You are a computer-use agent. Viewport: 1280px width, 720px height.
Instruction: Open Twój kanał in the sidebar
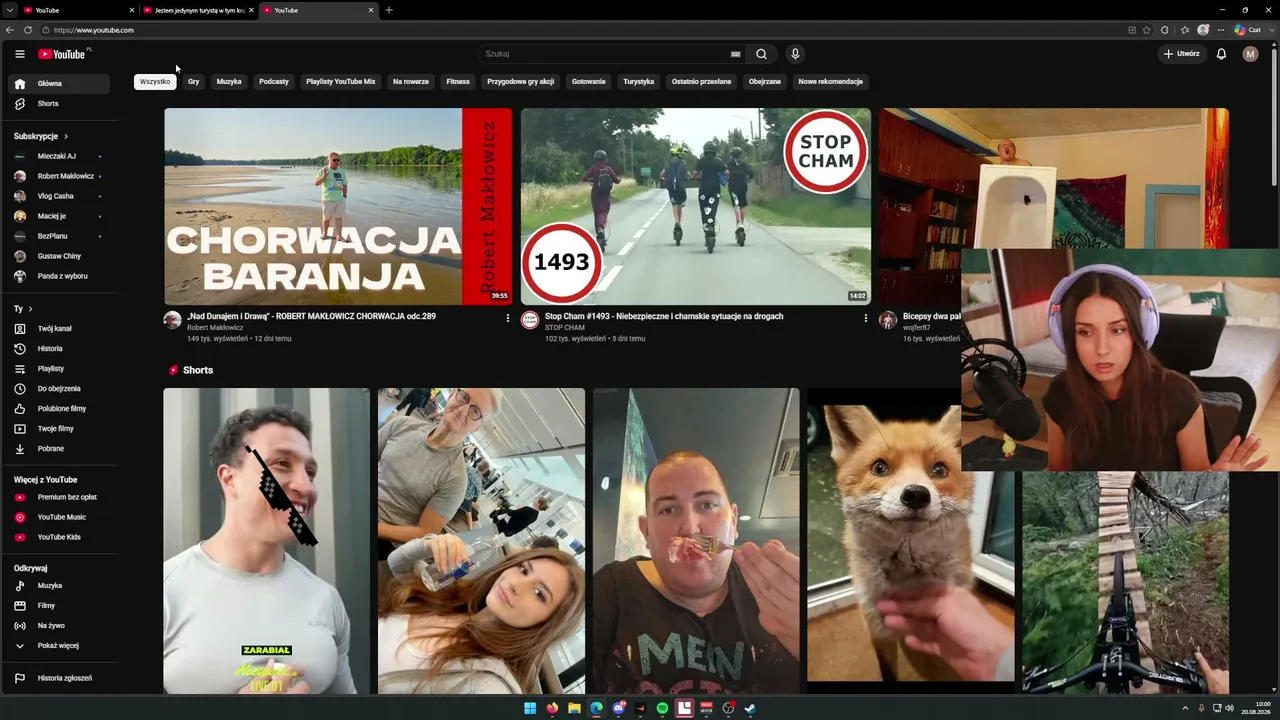coord(60,329)
